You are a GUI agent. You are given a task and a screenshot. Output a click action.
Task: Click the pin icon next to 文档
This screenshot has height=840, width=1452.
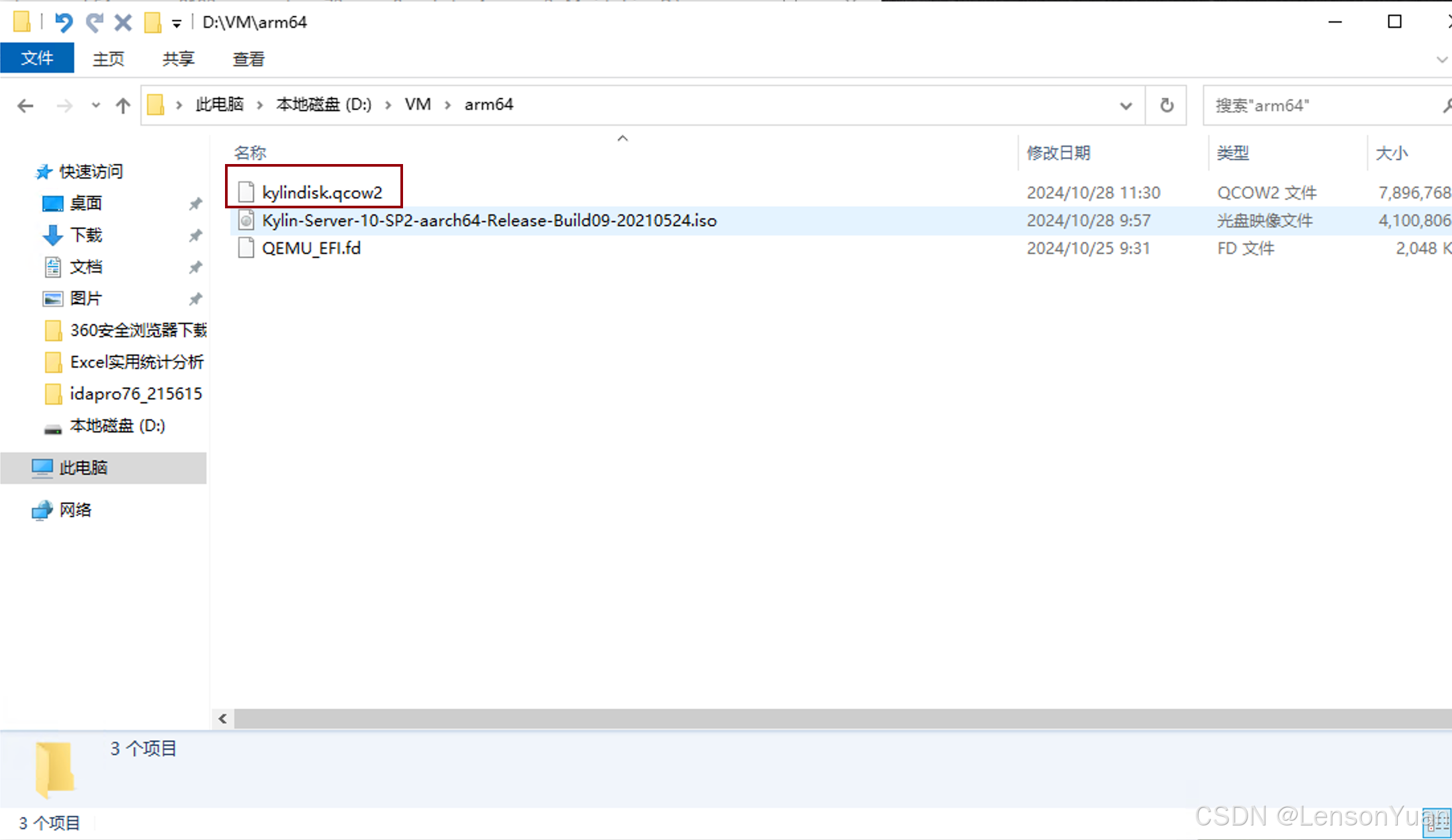tap(195, 267)
